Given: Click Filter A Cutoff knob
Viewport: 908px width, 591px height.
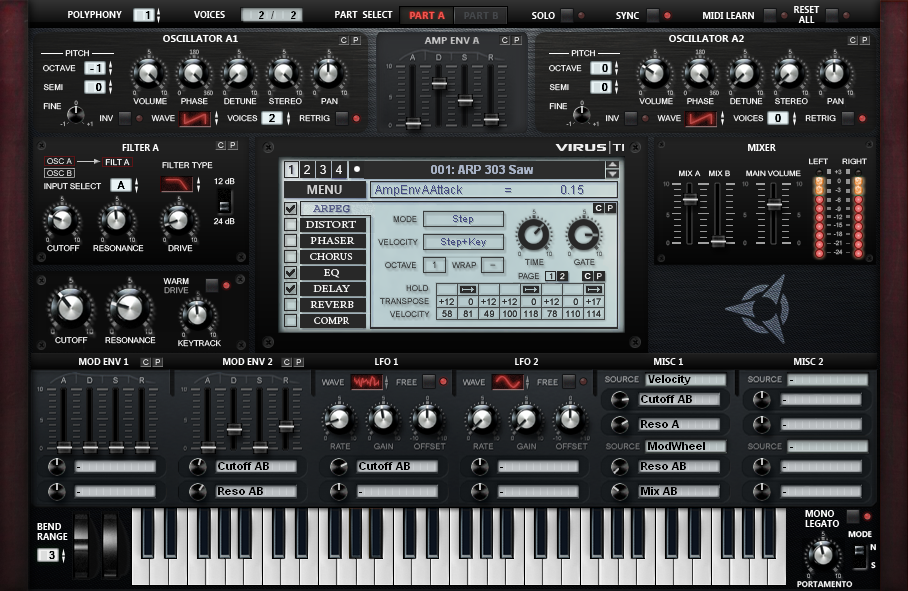Looking at the screenshot, I should click(x=62, y=220).
